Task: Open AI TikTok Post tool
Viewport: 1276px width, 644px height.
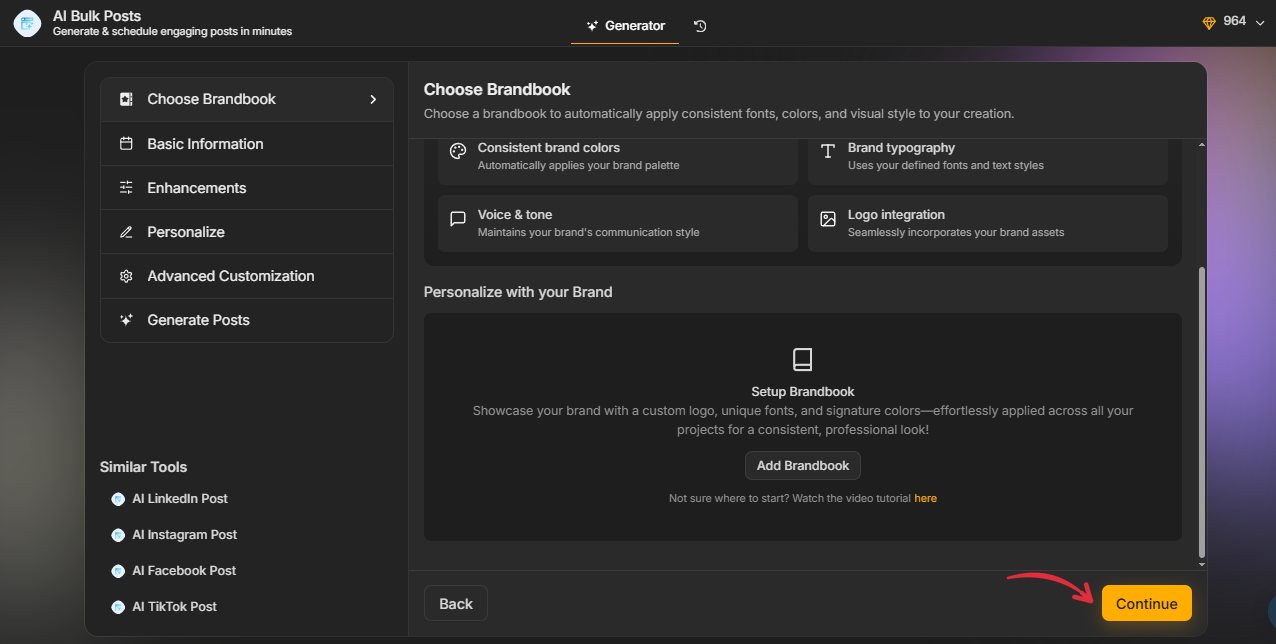Action: (x=174, y=607)
